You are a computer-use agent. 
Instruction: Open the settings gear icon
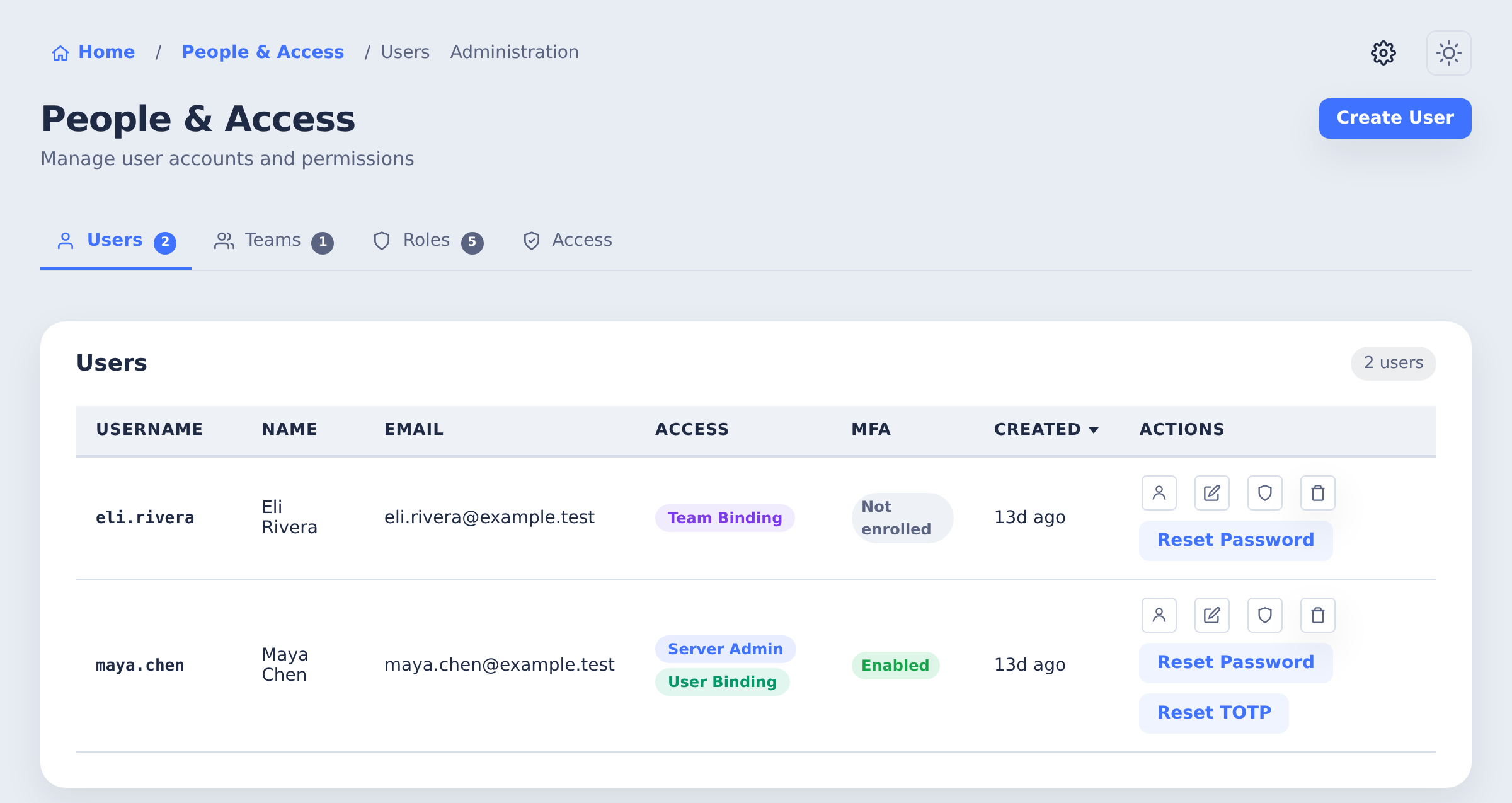coord(1383,53)
